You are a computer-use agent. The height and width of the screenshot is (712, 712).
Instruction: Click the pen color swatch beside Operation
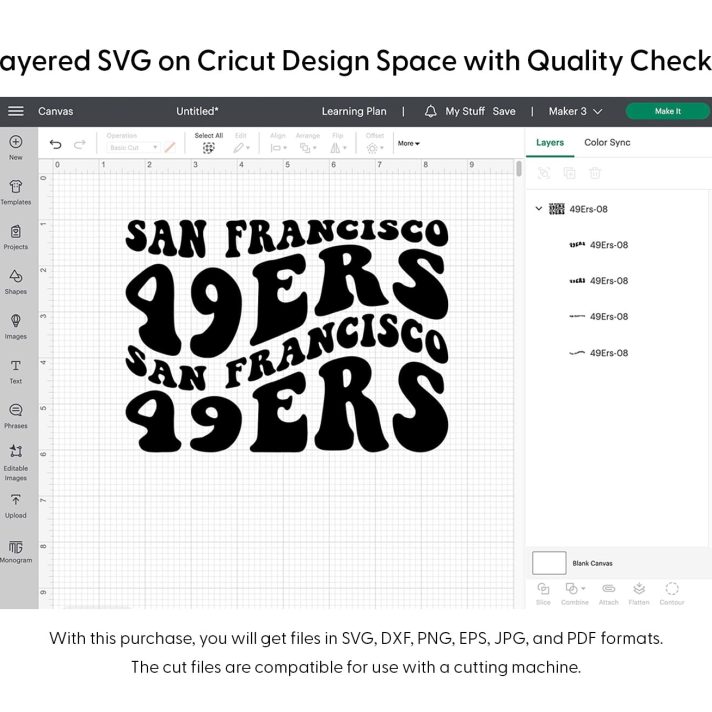pos(170,148)
